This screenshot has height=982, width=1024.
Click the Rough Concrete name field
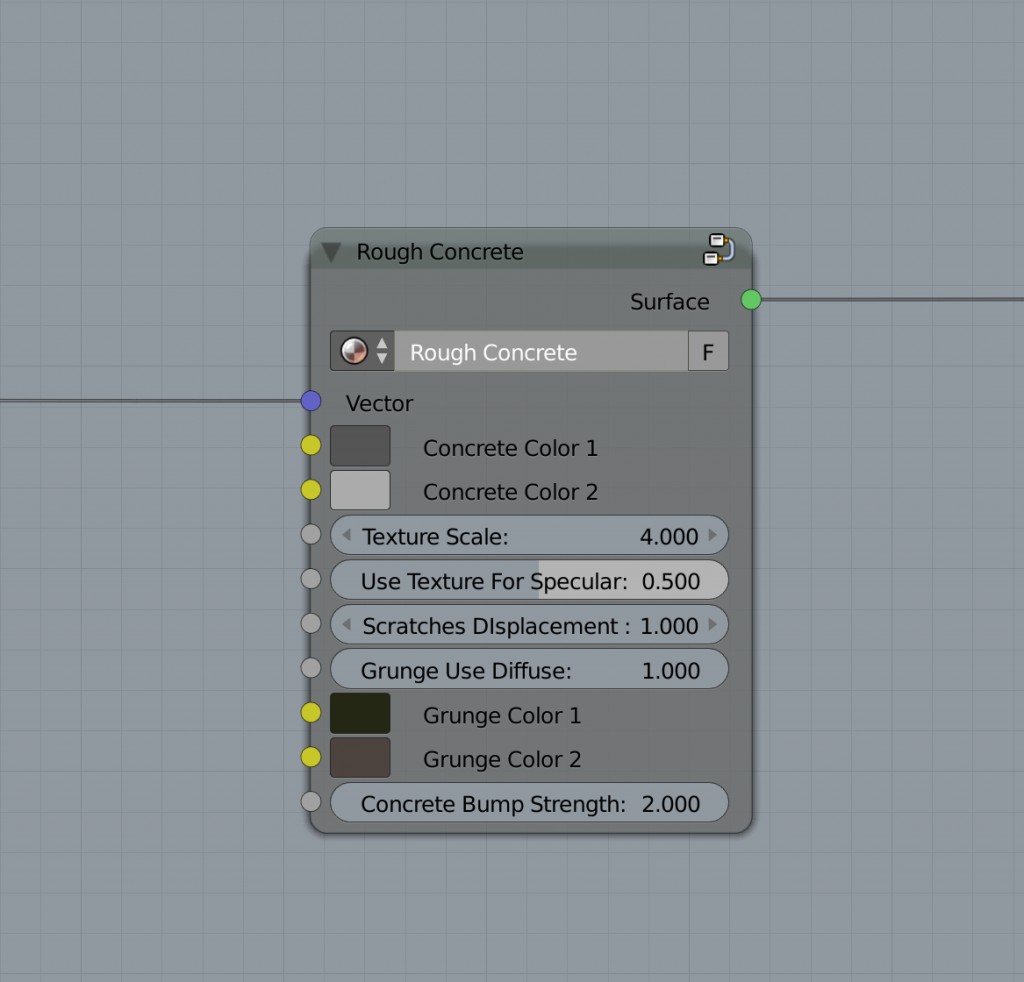coord(540,352)
